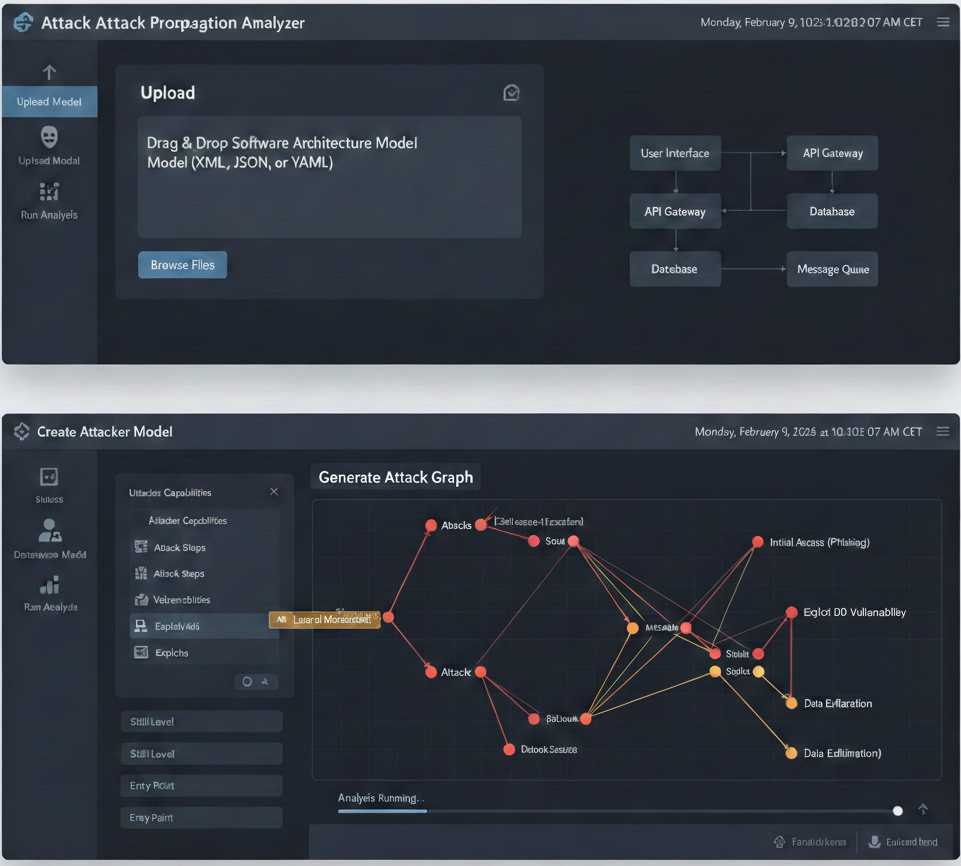
Task: Click the mask icon in the top sidebar
Action: 49,137
